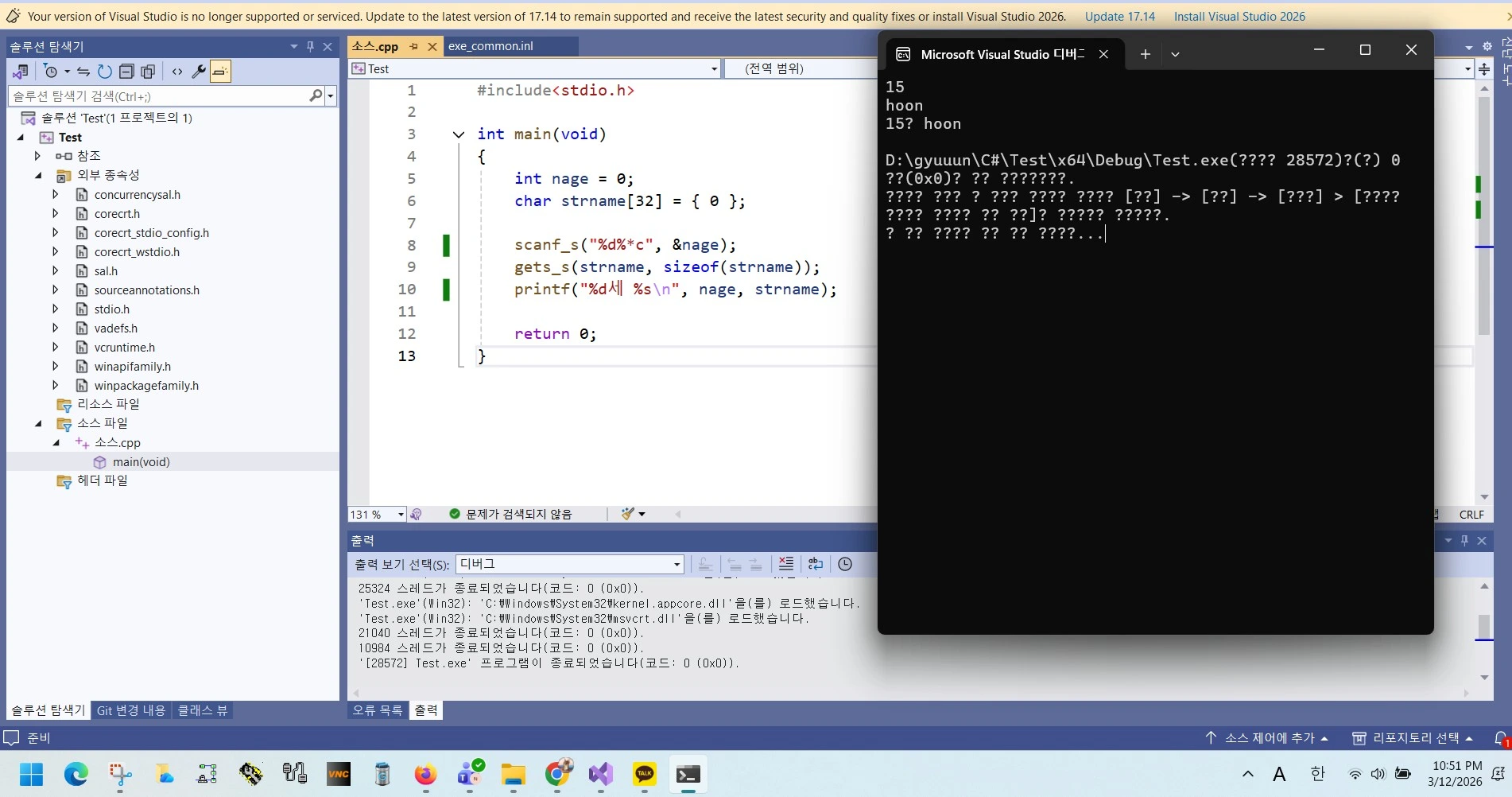Toggle word wrap in the output window
The width and height of the screenshot is (1512, 797).
click(x=816, y=564)
